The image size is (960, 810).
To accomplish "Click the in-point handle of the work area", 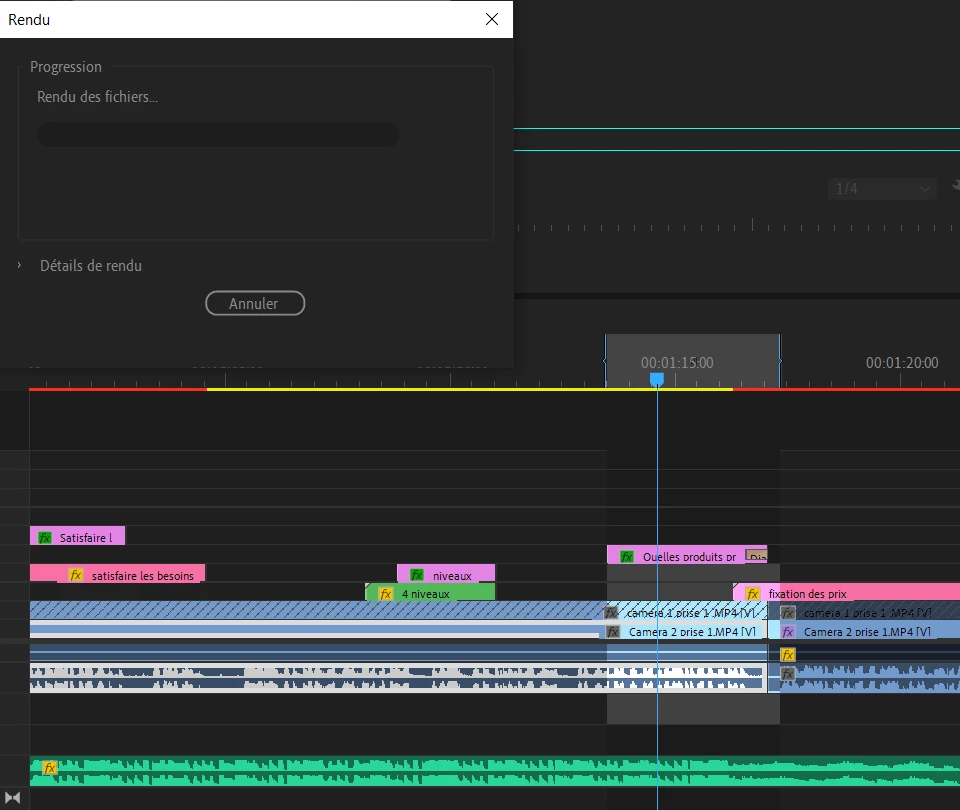I will 605,361.
